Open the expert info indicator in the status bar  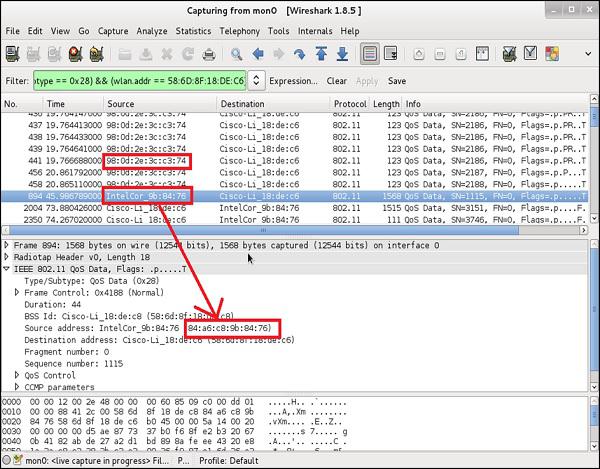pos(7,460)
